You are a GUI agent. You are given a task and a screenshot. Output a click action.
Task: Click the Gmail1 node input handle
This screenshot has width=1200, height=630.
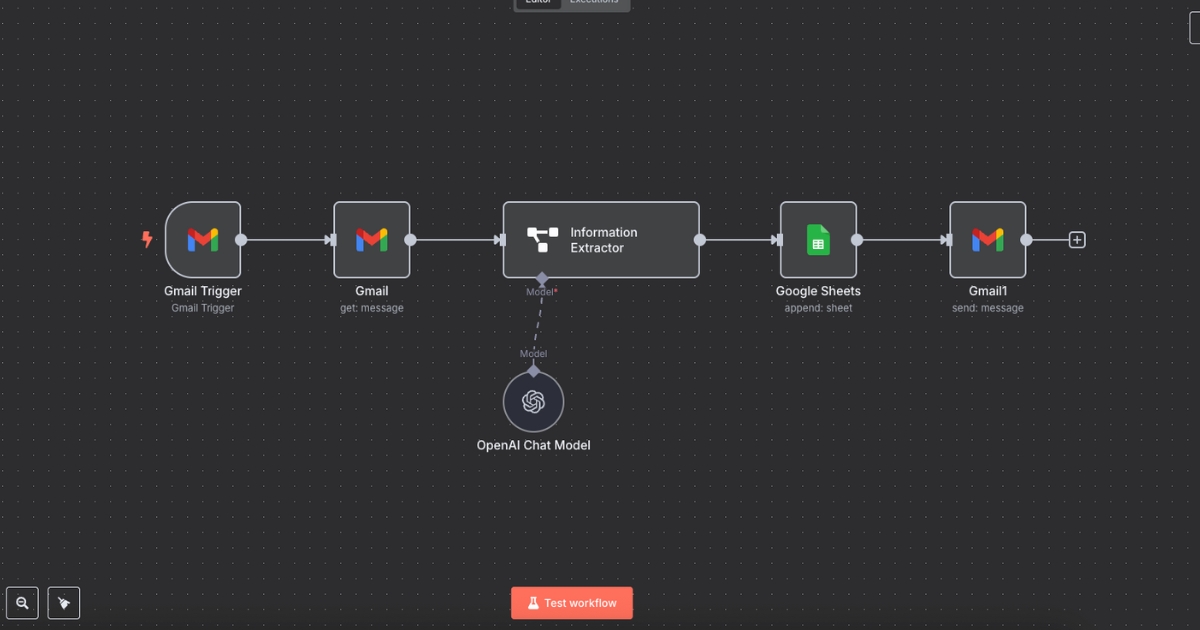[x=947, y=240]
